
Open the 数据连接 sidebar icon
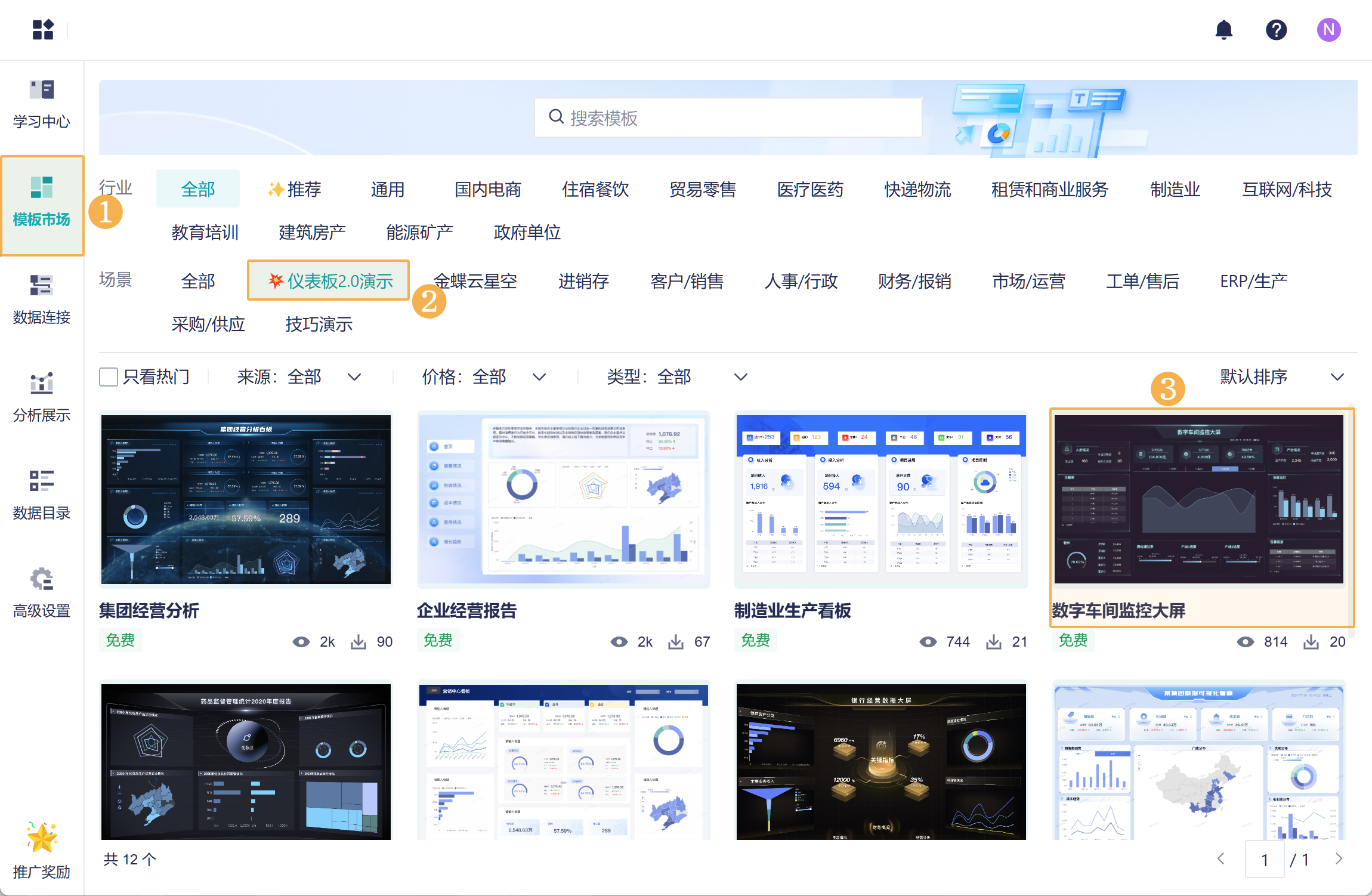(x=42, y=286)
